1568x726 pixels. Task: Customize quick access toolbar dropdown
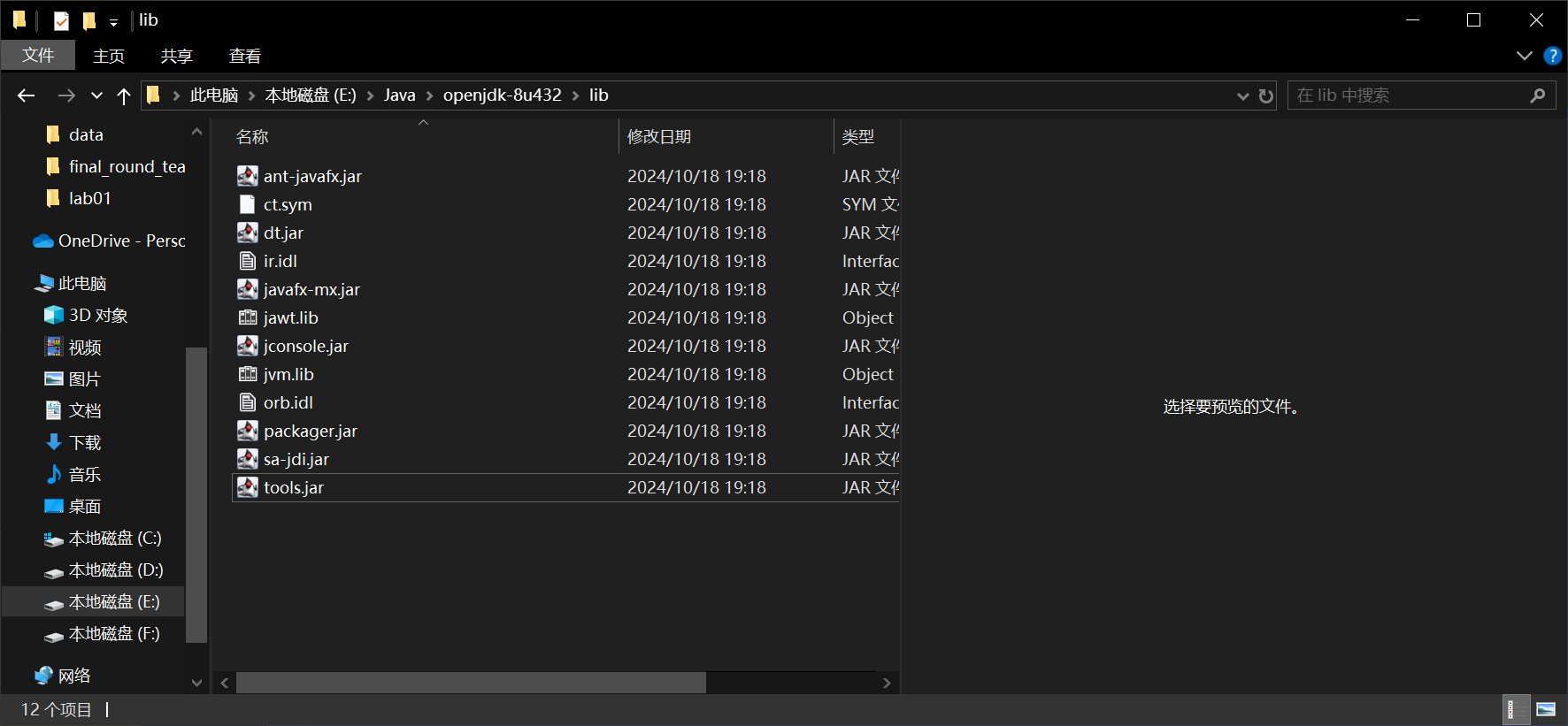click(113, 22)
